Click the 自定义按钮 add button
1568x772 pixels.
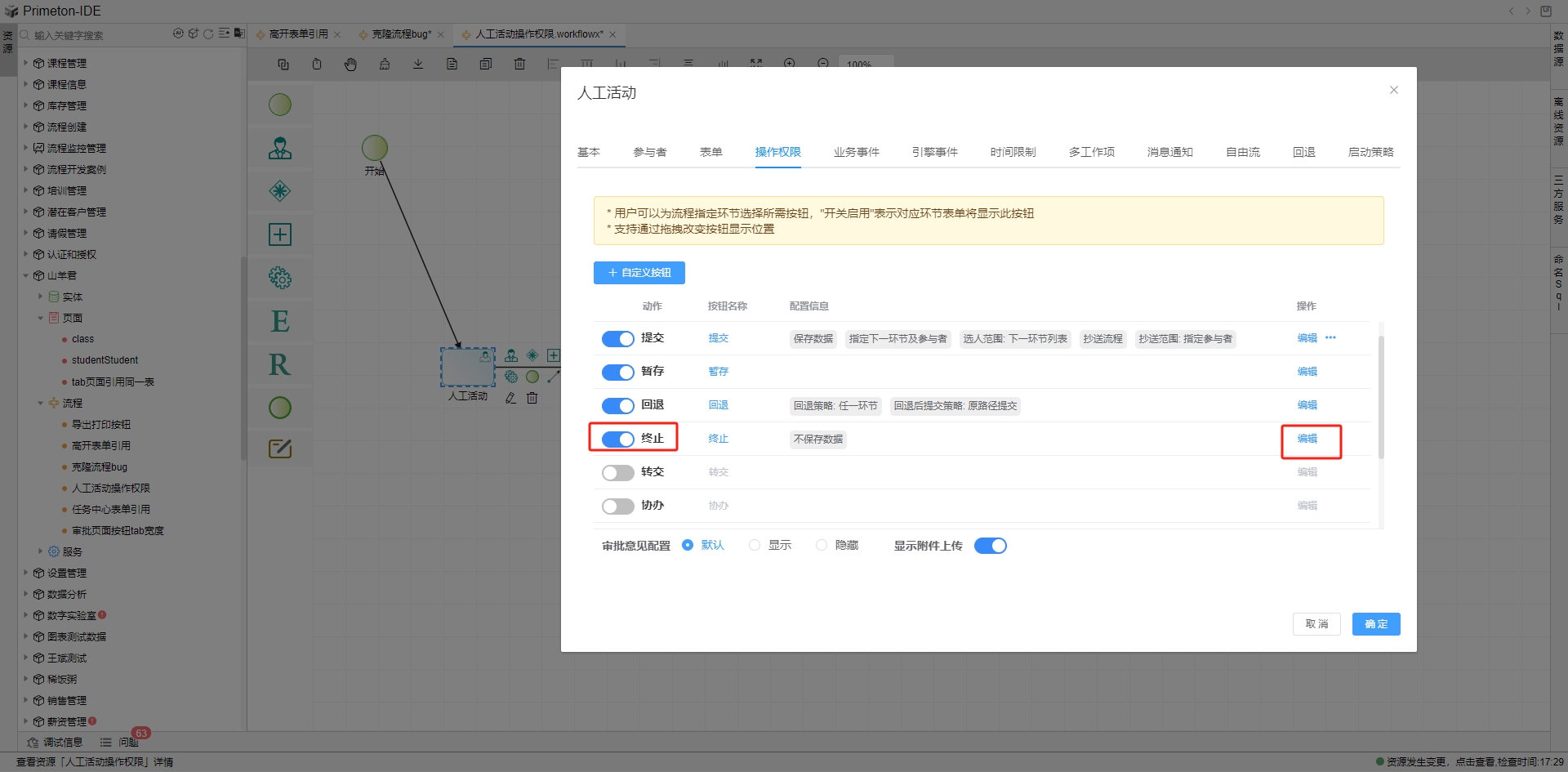tap(639, 273)
